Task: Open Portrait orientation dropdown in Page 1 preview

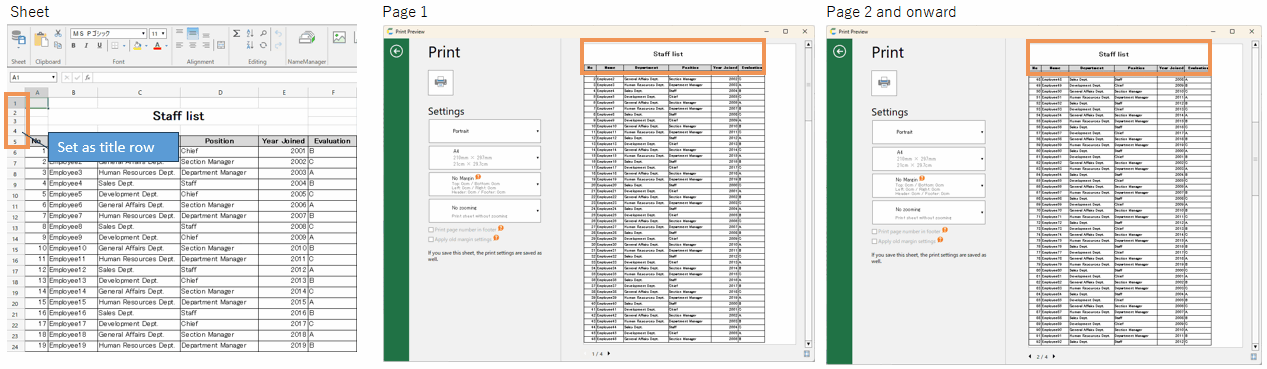Action: pos(484,131)
